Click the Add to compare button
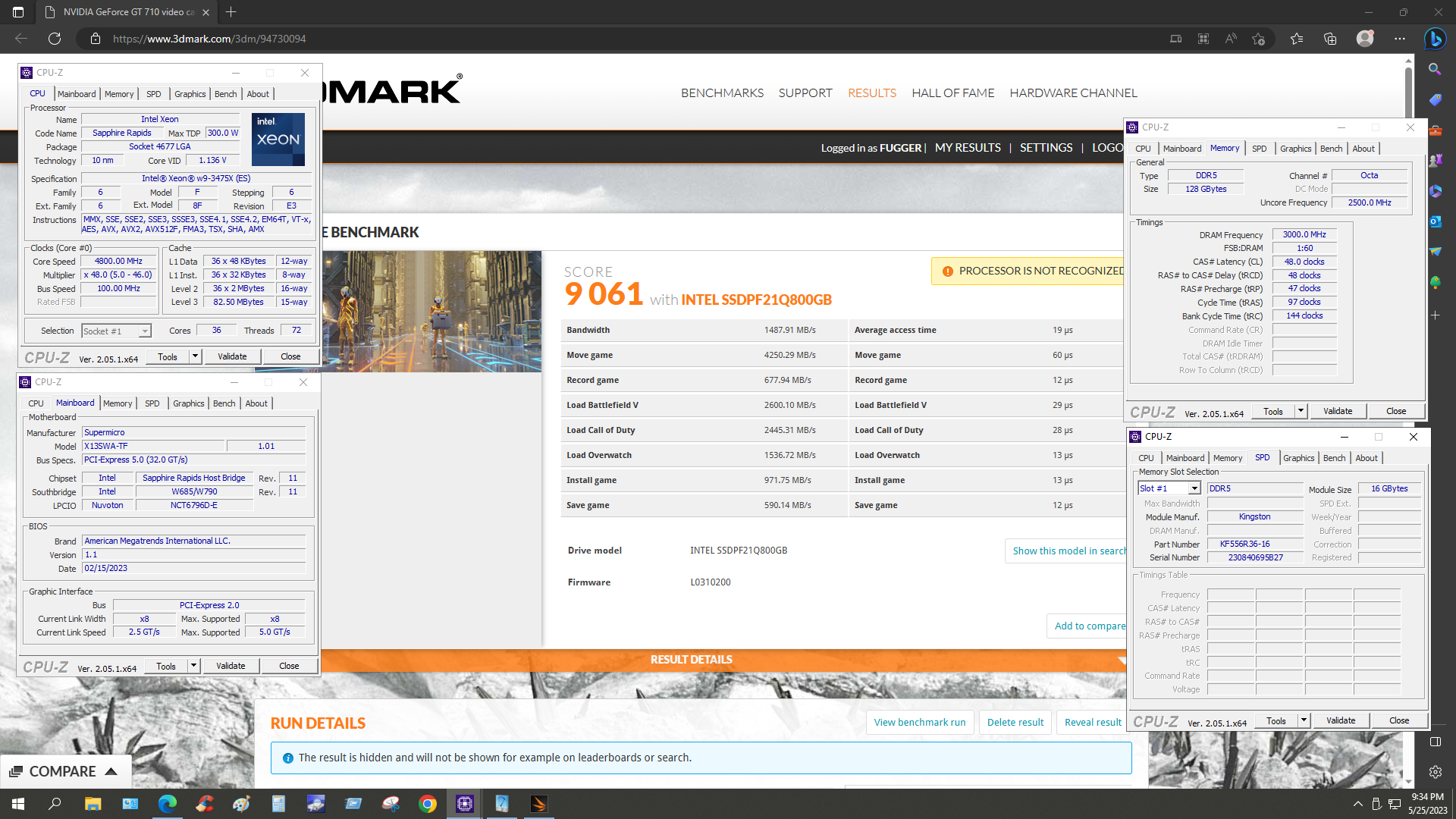This screenshot has width=1456, height=819. pyautogui.click(x=1088, y=626)
